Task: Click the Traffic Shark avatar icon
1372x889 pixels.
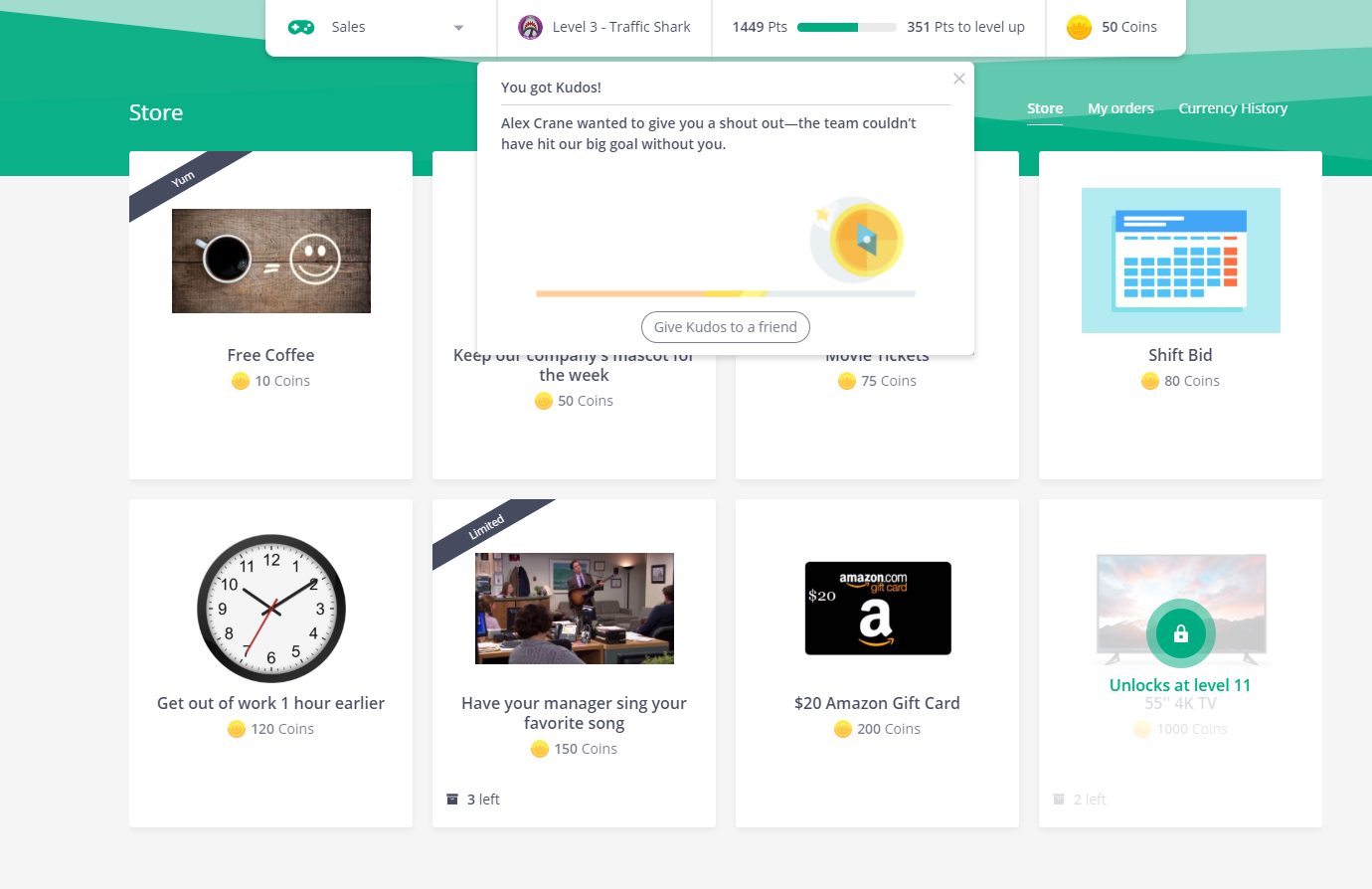Action: 531,28
